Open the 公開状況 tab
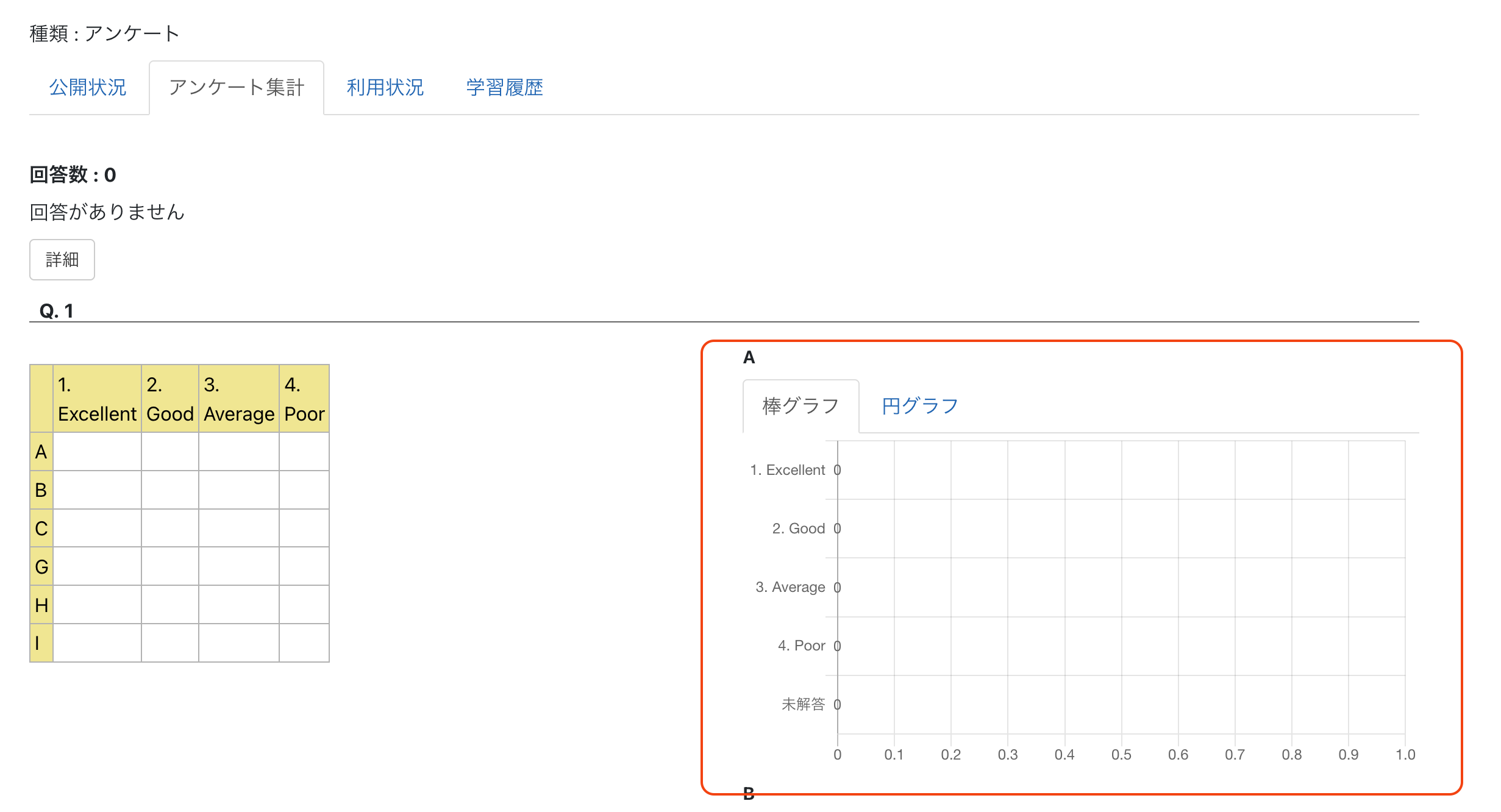Screen dimensions: 1501x812 pos(88,88)
